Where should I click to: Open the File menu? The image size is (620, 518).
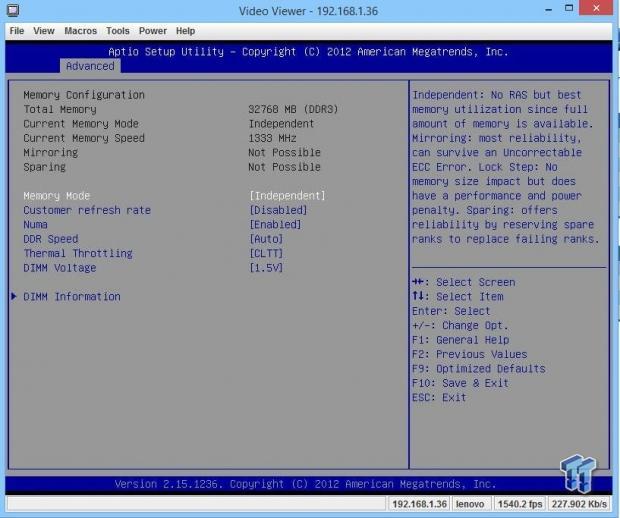17,31
